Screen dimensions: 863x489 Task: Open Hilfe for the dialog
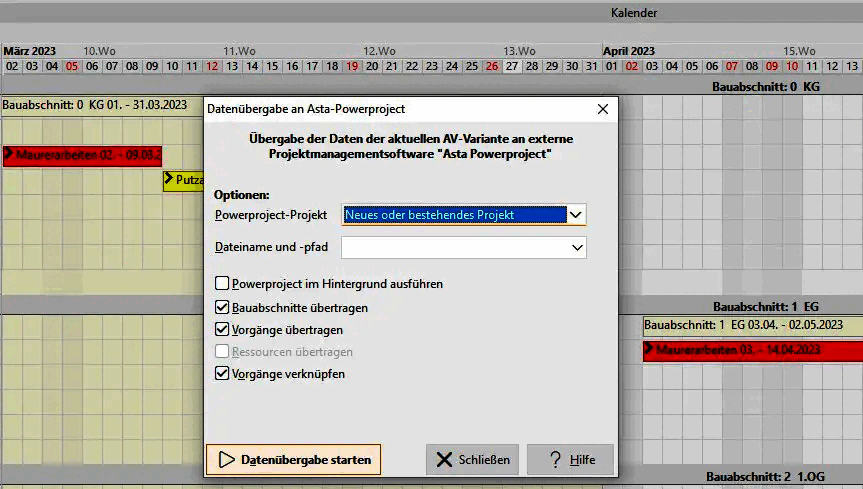click(570, 459)
